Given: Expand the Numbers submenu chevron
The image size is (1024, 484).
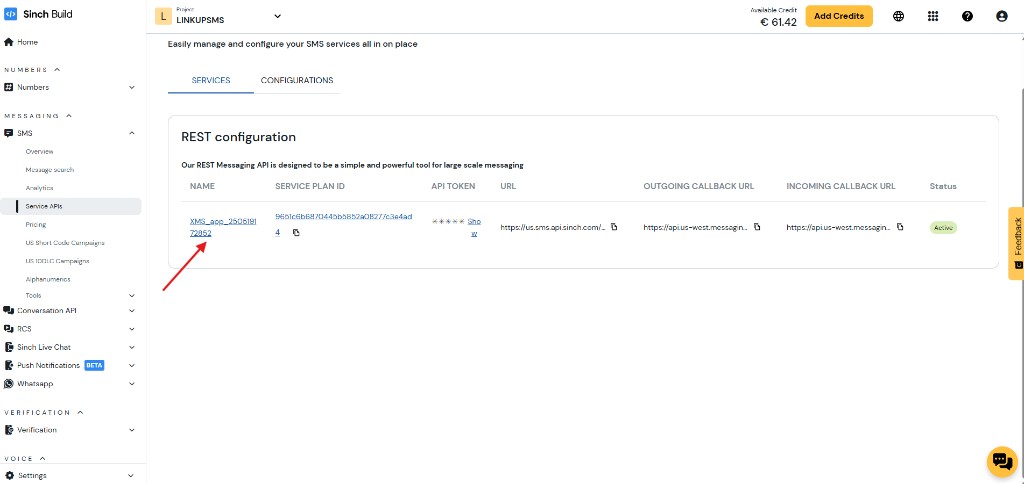Looking at the screenshot, I should click(x=131, y=88).
